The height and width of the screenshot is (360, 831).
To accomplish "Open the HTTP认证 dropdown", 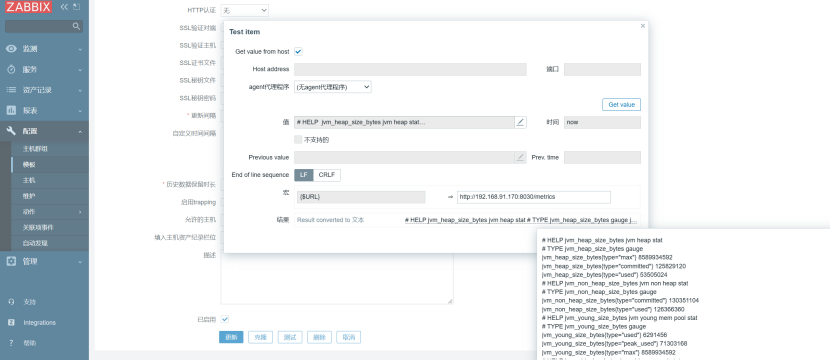I will [x=244, y=10].
